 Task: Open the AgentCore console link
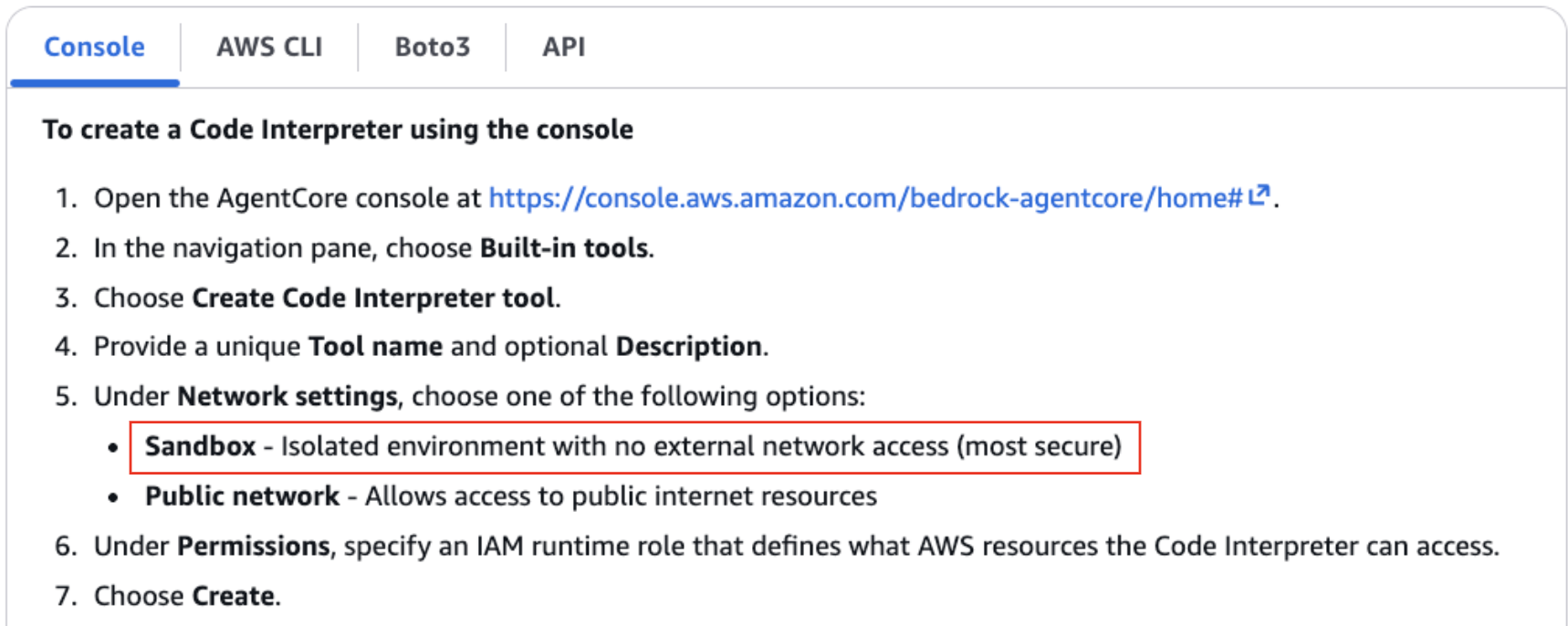[867, 197]
